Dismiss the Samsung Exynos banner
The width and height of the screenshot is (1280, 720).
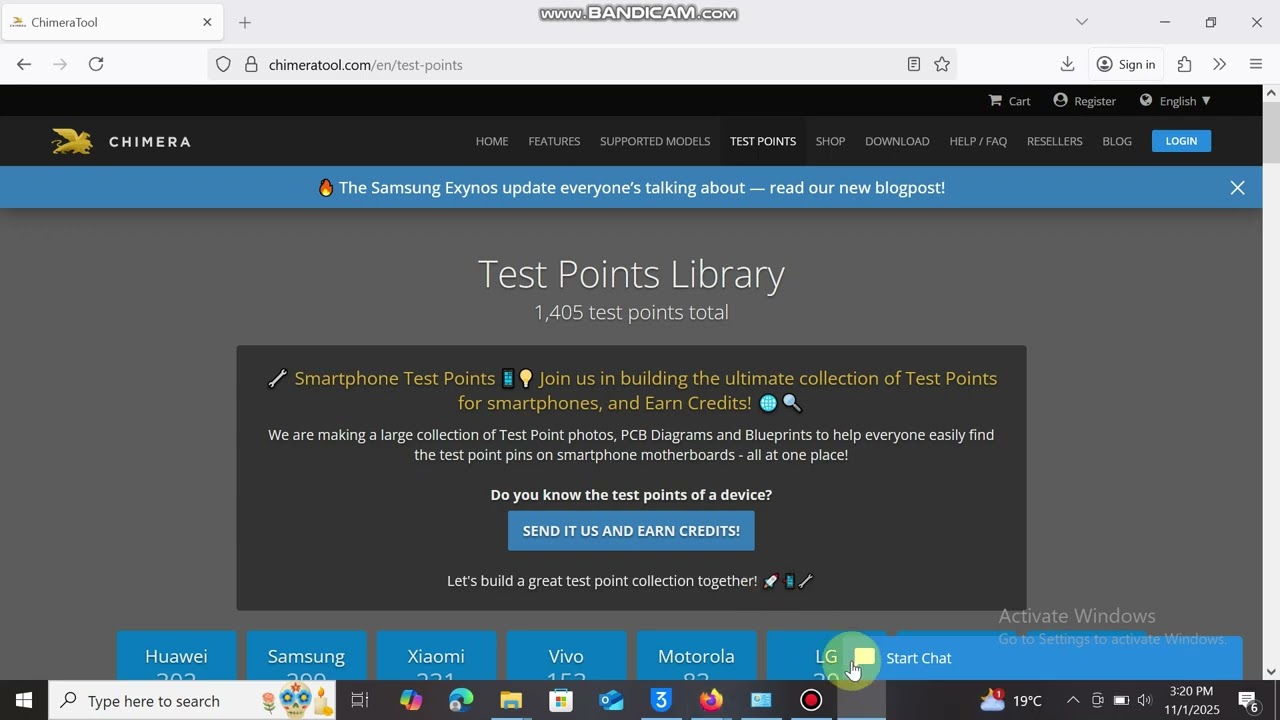[x=1237, y=188]
